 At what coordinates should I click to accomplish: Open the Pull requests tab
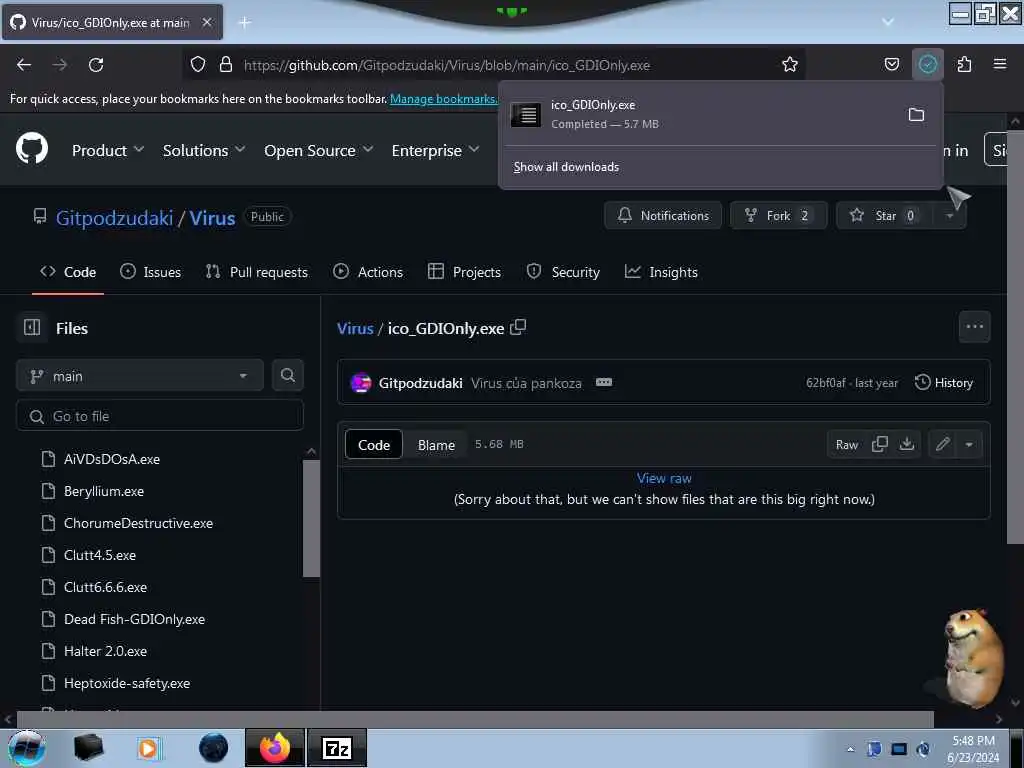point(257,272)
